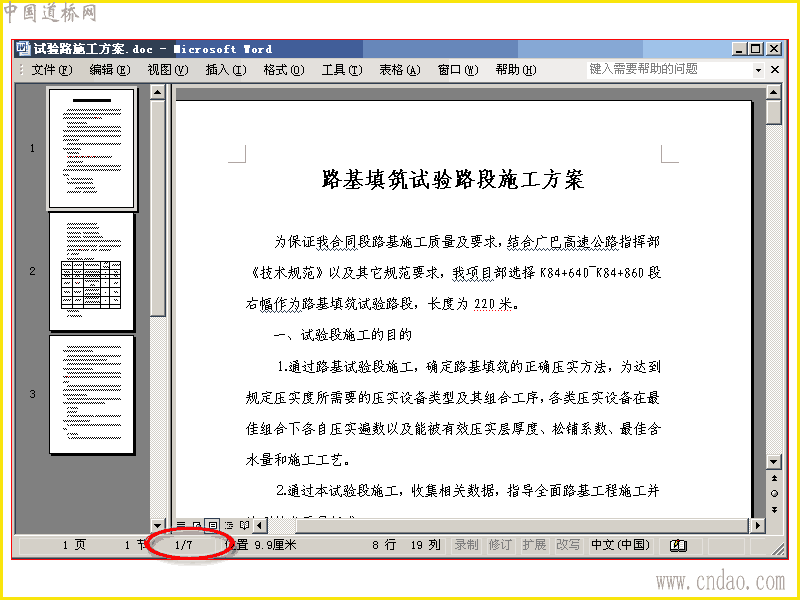Click the left arrow of horizontal scrollbar
The height and width of the screenshot is (600, 800).
coord(260,525)
